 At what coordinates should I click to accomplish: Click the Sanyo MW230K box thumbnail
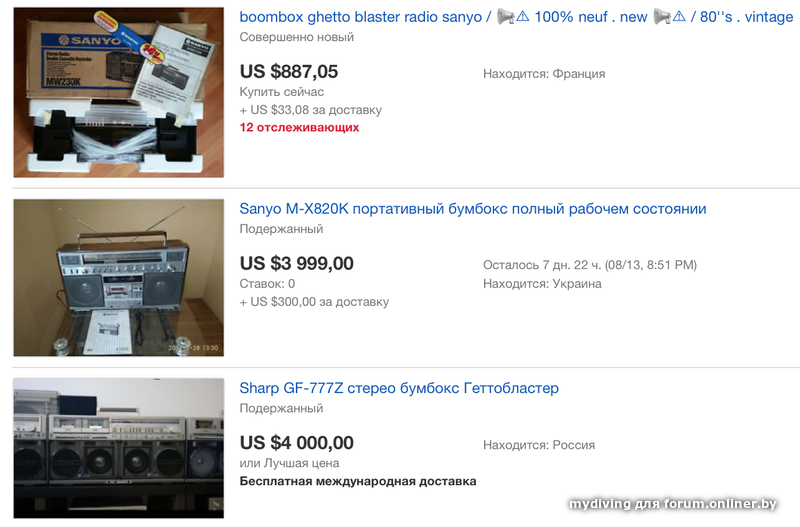(x=118, y=92)
